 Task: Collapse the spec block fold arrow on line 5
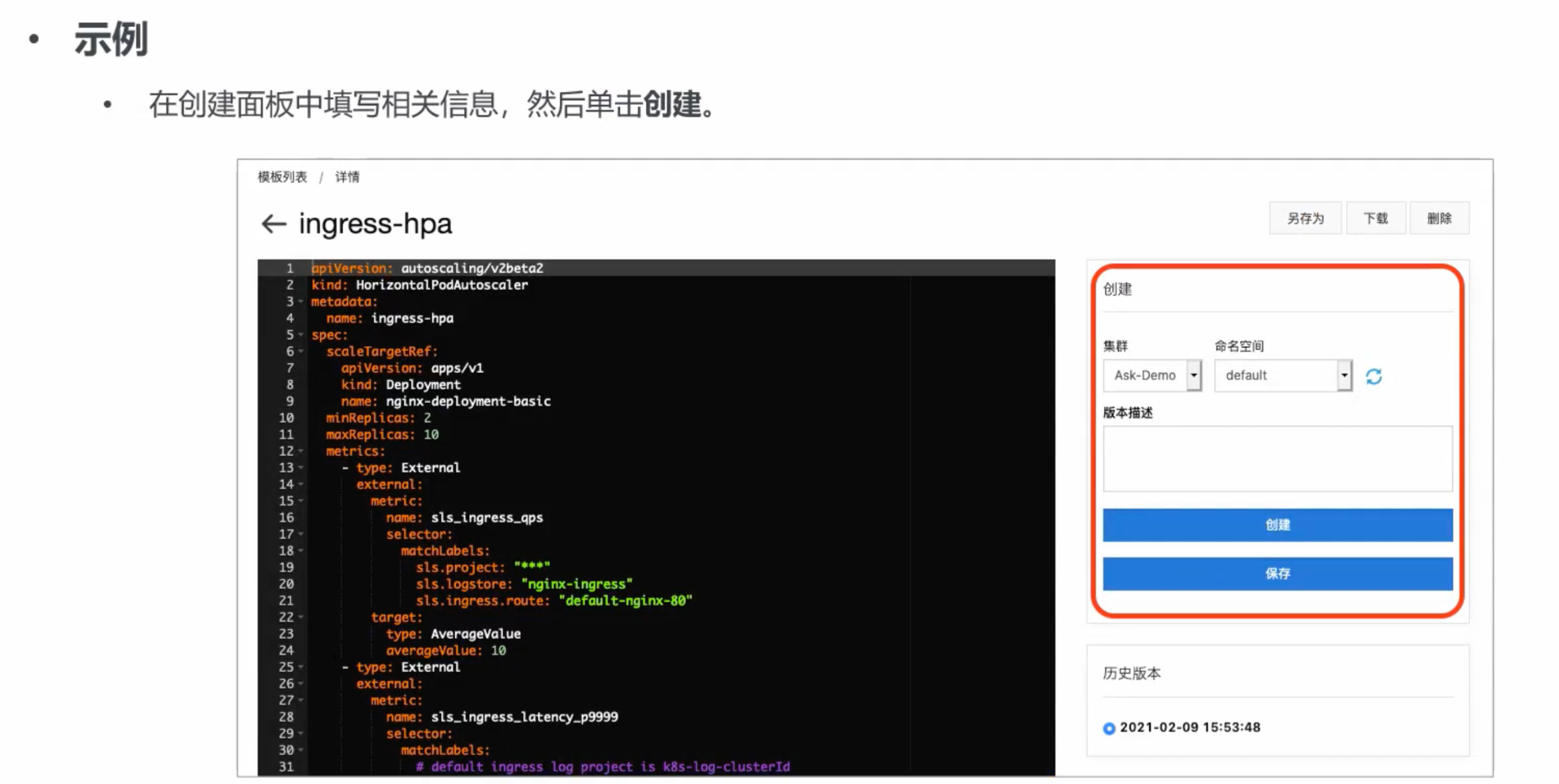click(x=301, y=335)
